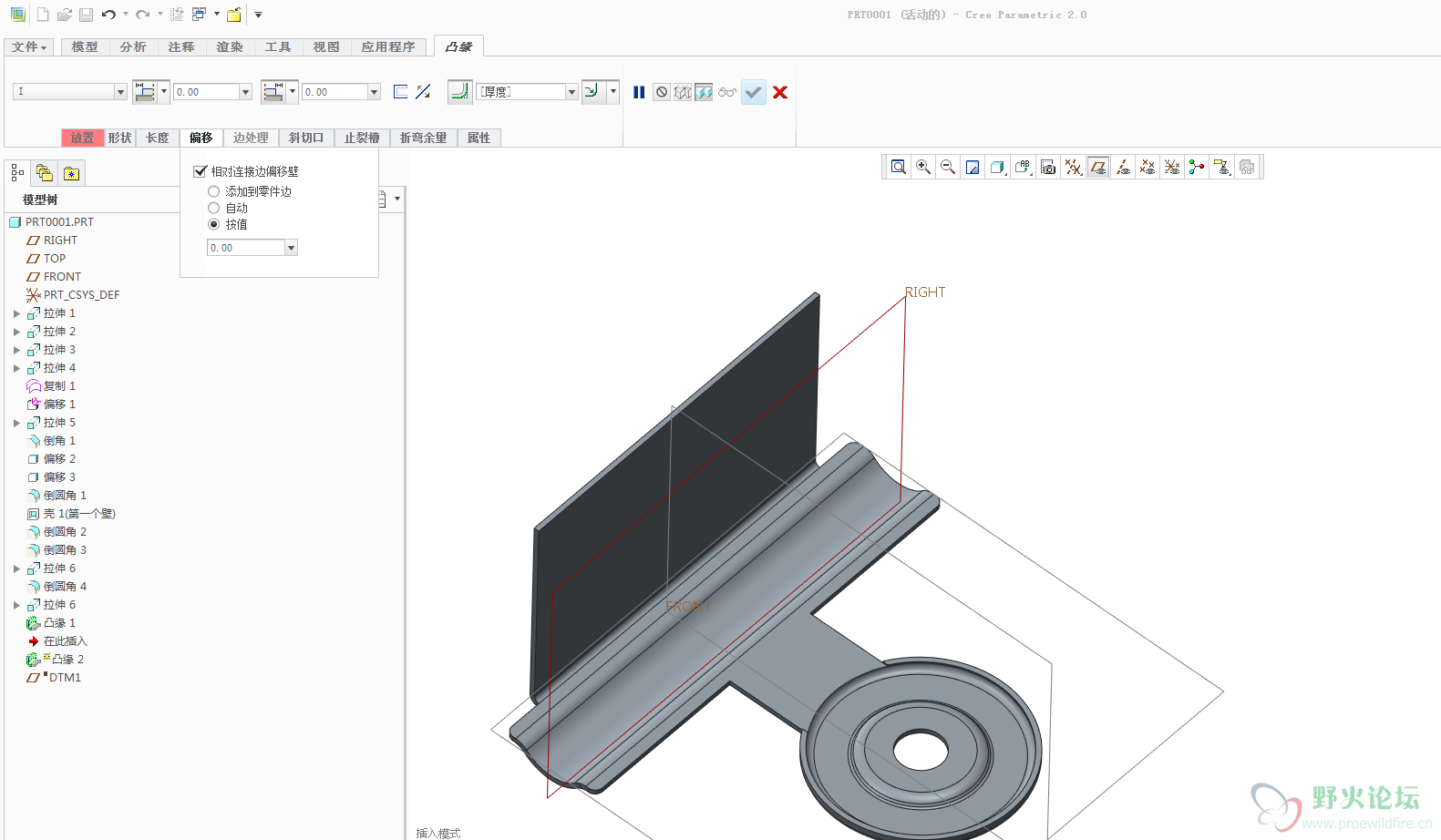Screen dimensions: 1441x840
Task: Switch to the 模型 ribbon tab
Action: (x=85, y=46)
